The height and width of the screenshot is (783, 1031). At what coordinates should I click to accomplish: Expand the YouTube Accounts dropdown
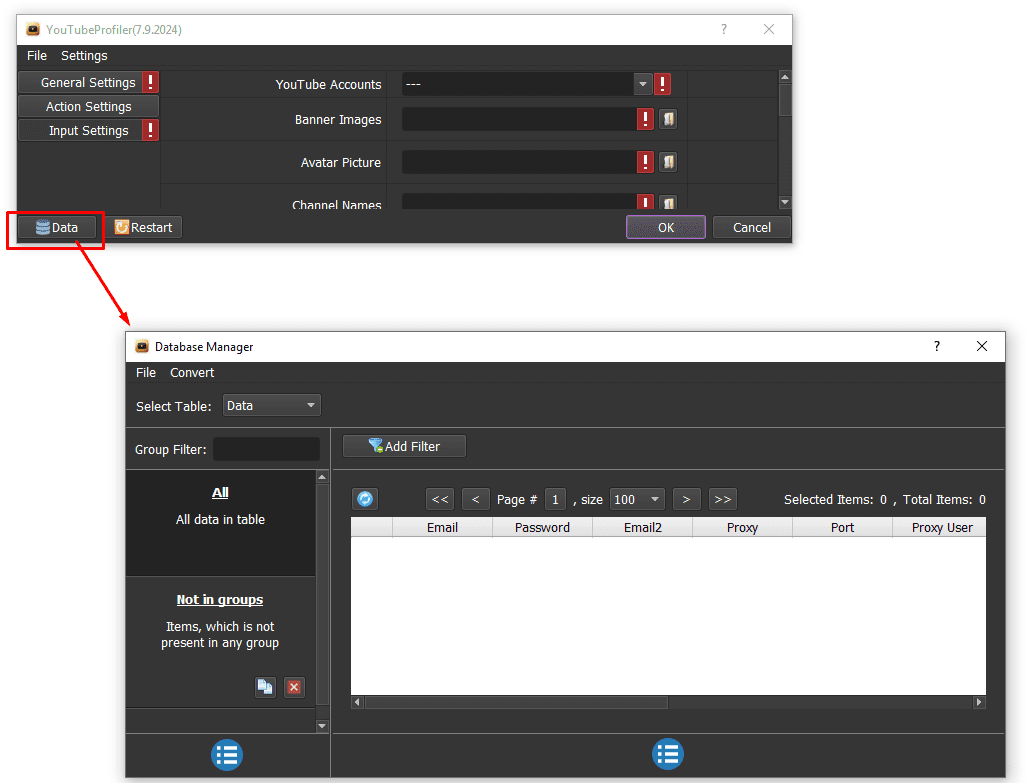(x=642, y=84)
